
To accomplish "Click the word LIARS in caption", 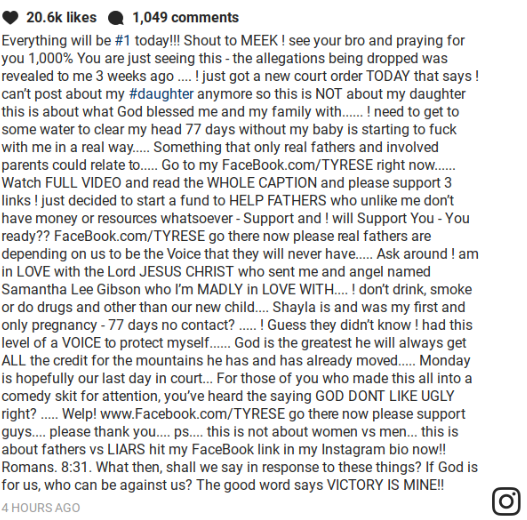I will [x=126, y=450].
